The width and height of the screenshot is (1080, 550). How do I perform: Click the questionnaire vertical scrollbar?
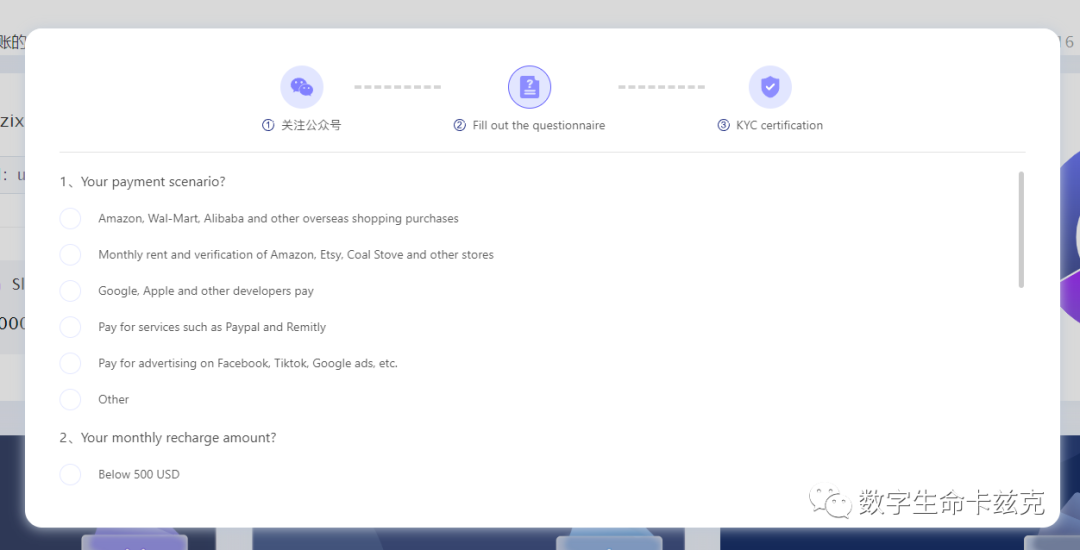(1021, 229)
